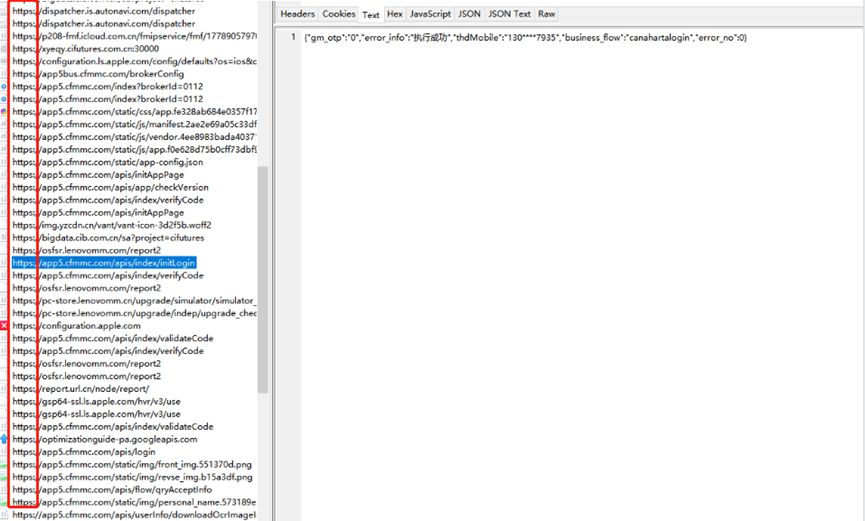Switch to the Headers tab
865x521 pixels.
(x=297, y=14)
